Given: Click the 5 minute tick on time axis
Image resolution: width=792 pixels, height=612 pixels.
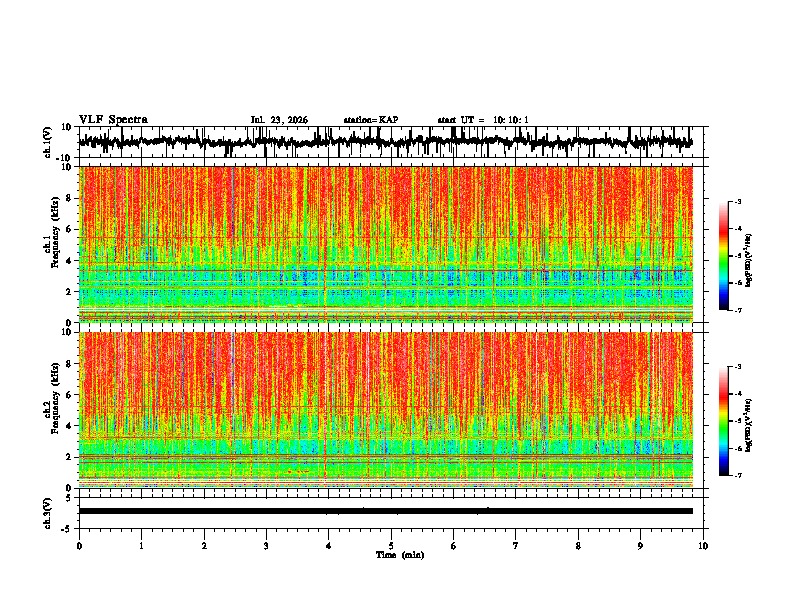Looking at the screenshot, I should [x=391, y=546].
